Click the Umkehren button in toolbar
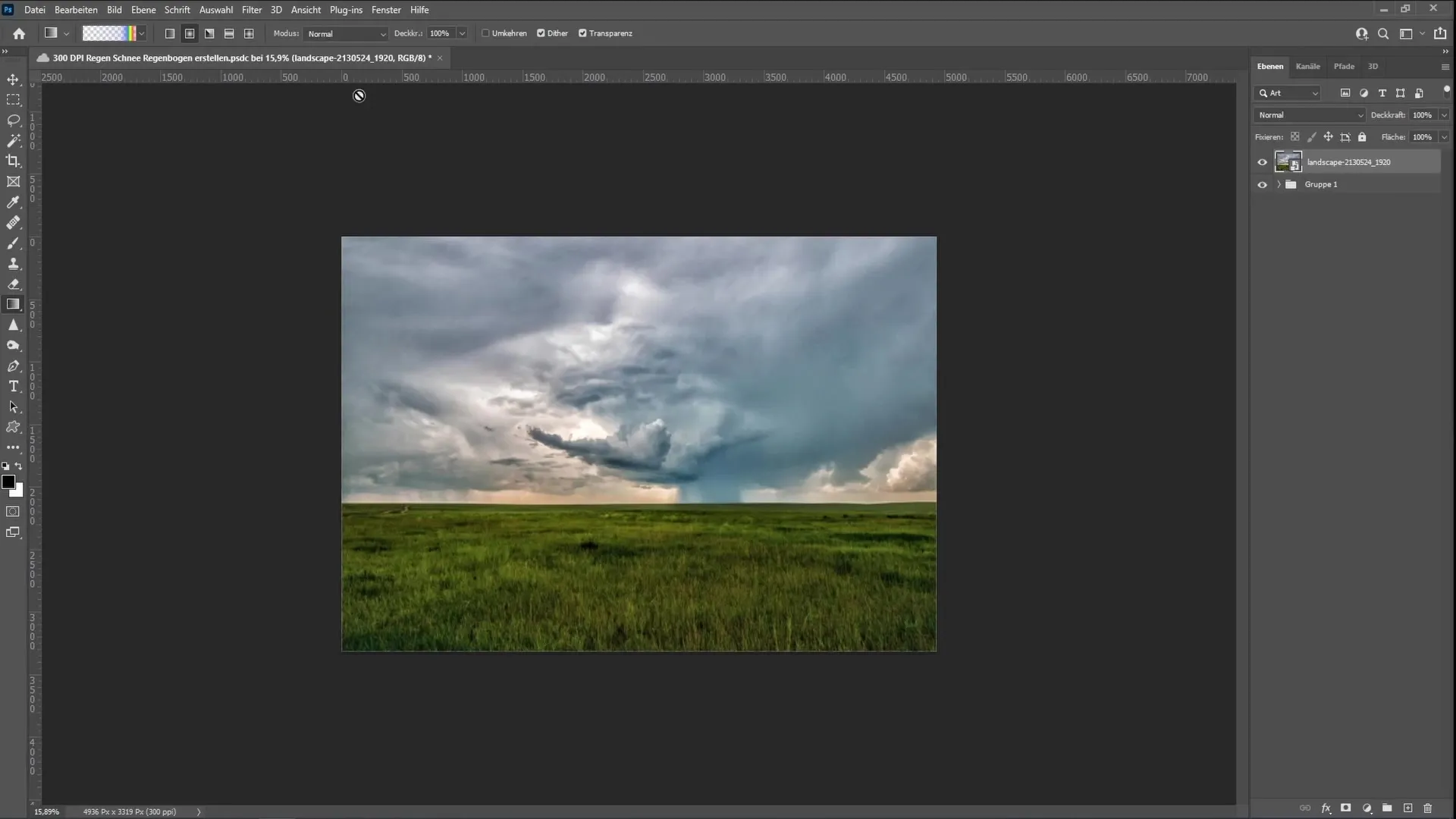The image size is (1456, 819). [x=485, y=33]
